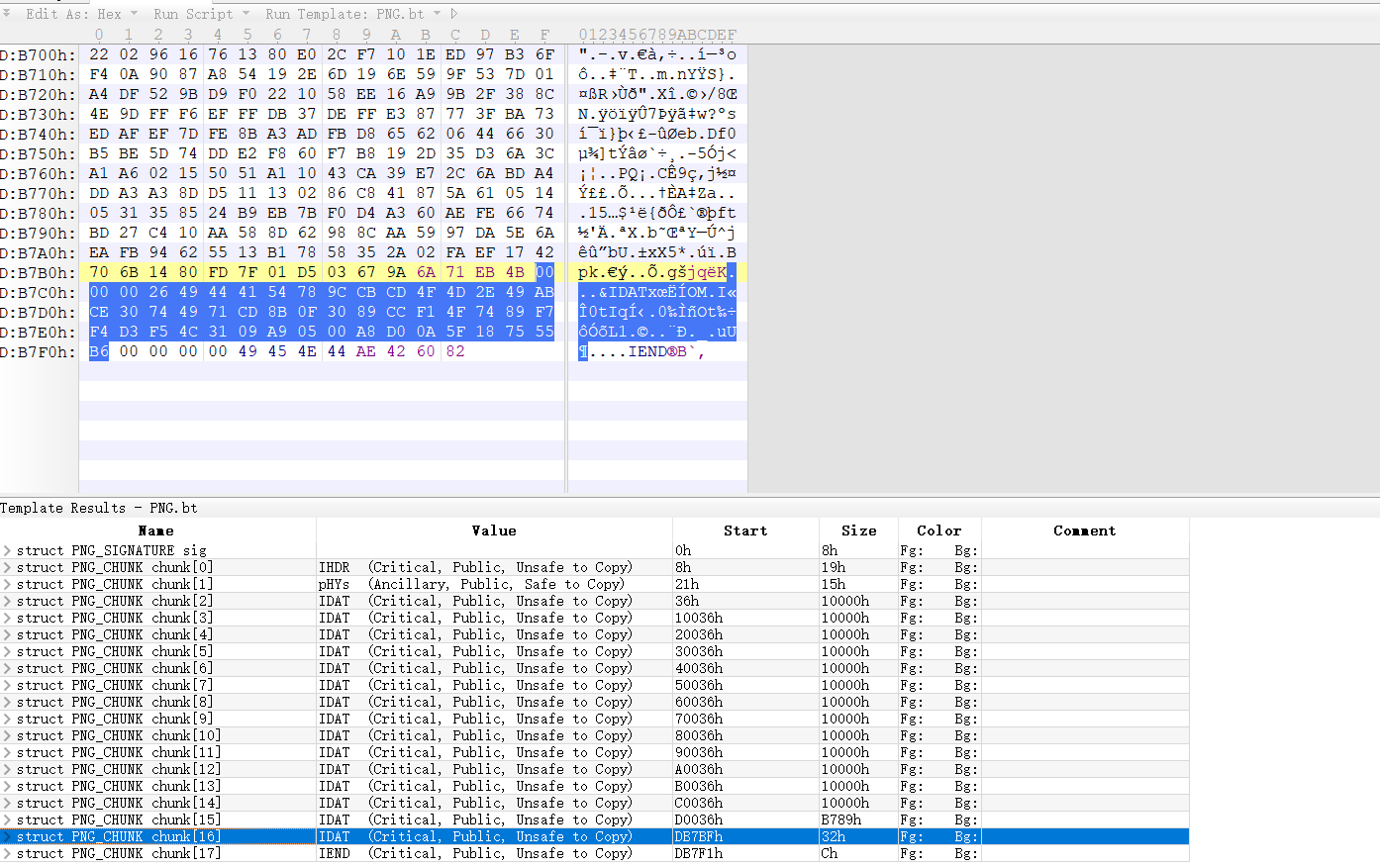Click hex byte B6 in row D:B7F0h
Image resolution: width=1380 pixels, height=868 pixels.
(99, 352)
